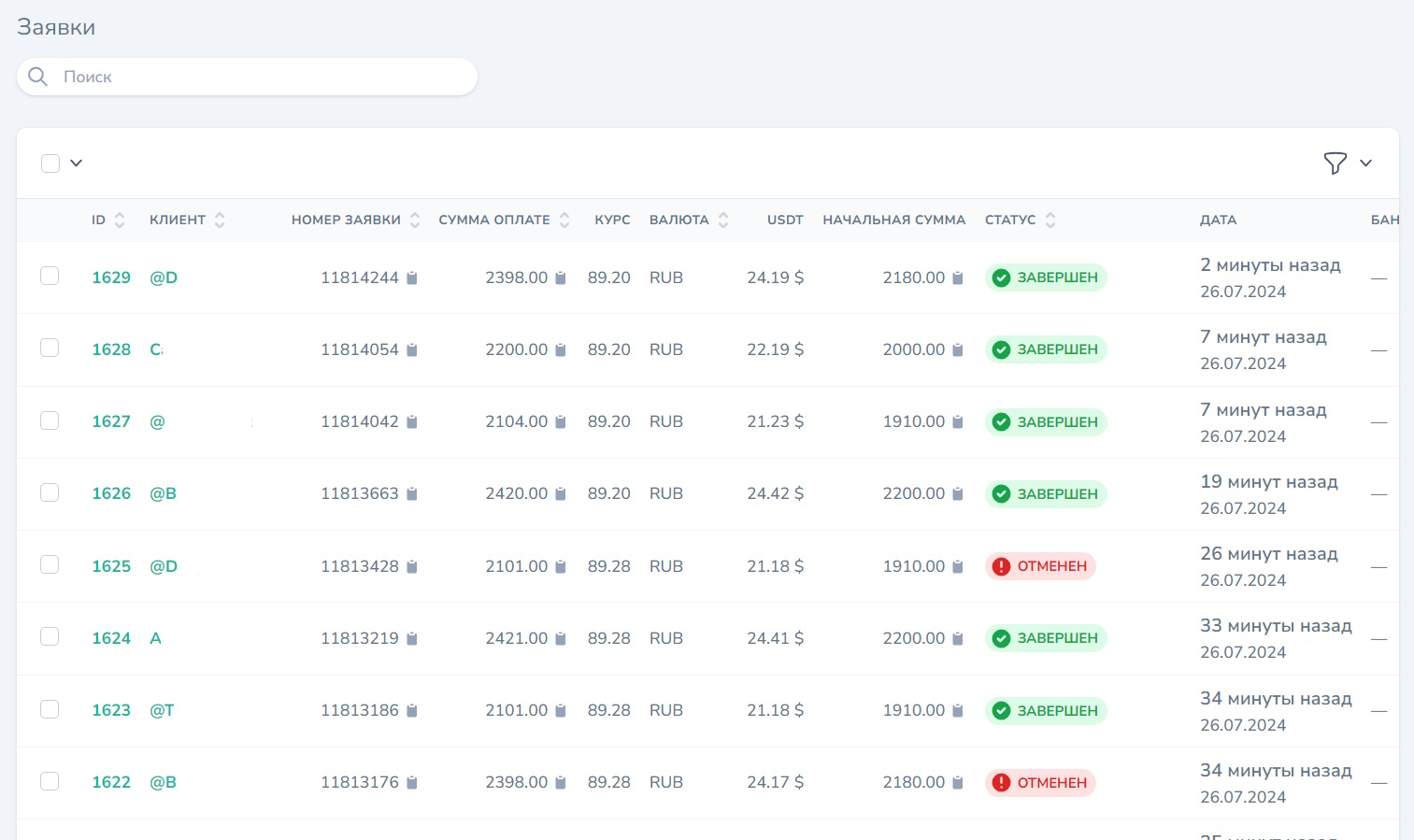The width and height of the screenshot is (1414, 840).
Task: Tick the checkbox for request 1625
Action: 50,564
